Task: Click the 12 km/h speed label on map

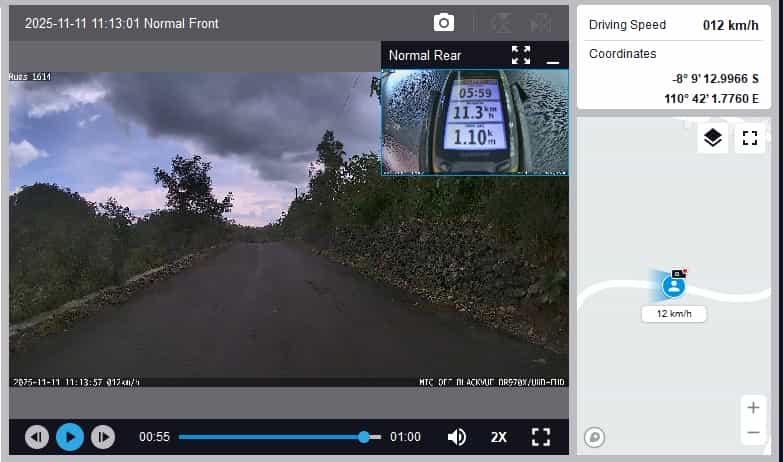Action: click(674, 314)
